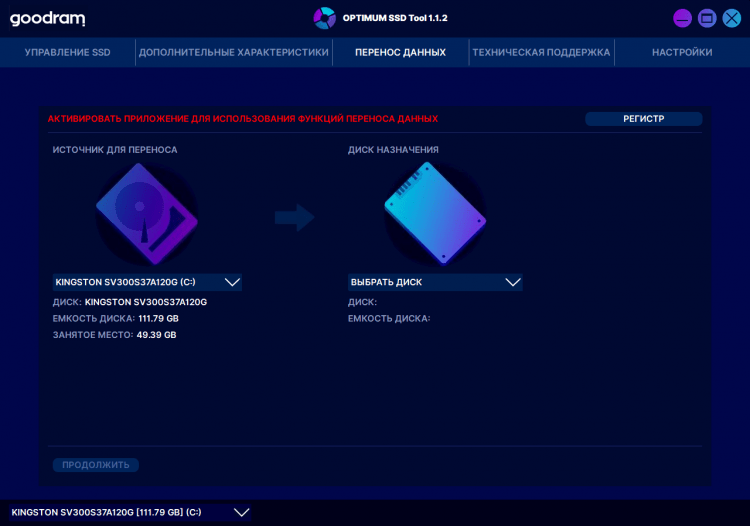Viewport: 750px width, 526px height.
Task: Click the purple source hard drive icon
Action: click(x=146, y=214)
